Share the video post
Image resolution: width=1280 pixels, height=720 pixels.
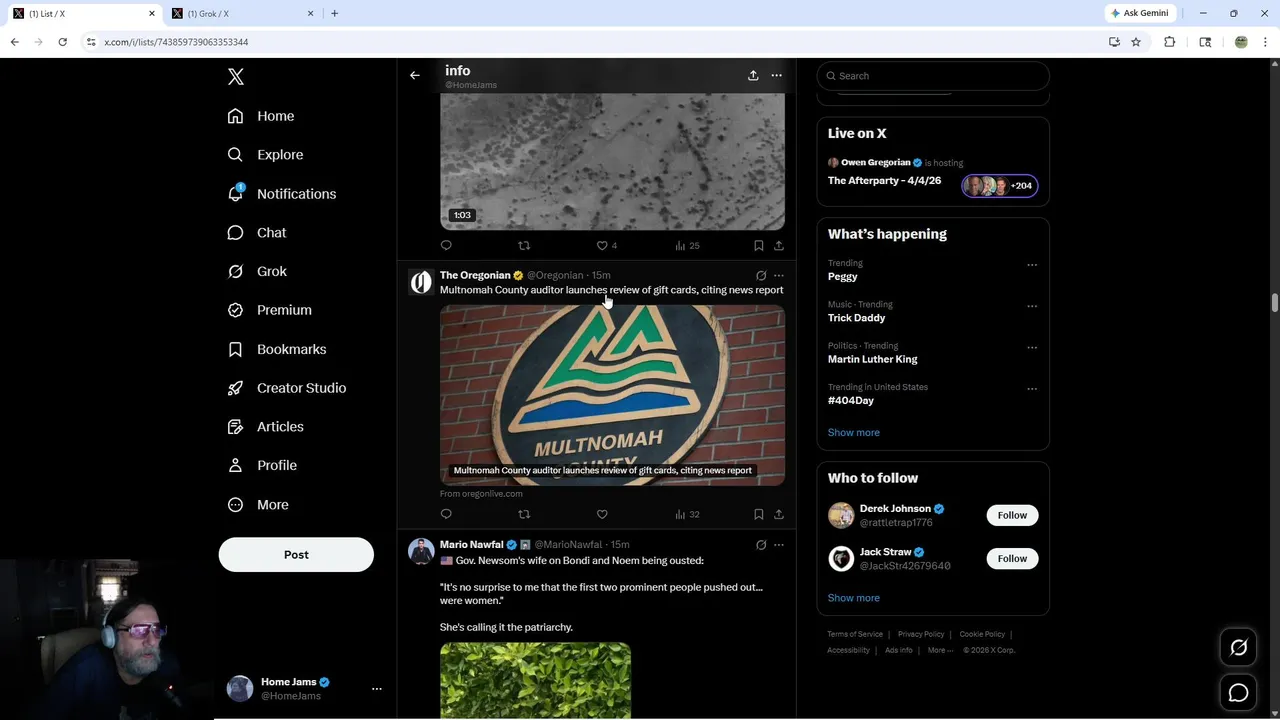[x=779, y=245]
